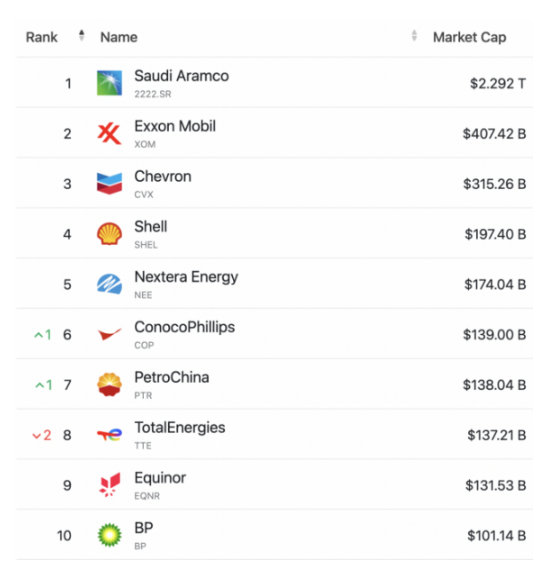Click the ConocoPhillips red logo

(109, 334)
